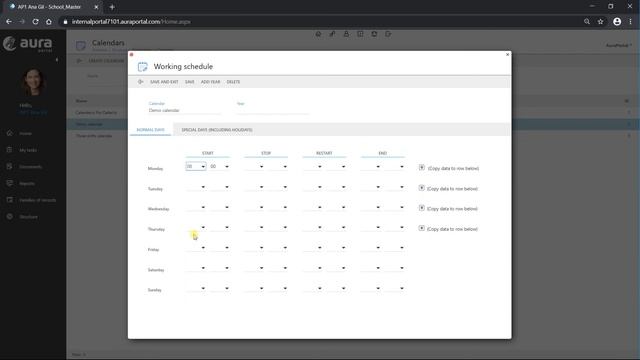Viewport: 640px width, 360px height.
Task: Click Save and Exit in the dialog toolbar
Action: (x=164, y=82)
